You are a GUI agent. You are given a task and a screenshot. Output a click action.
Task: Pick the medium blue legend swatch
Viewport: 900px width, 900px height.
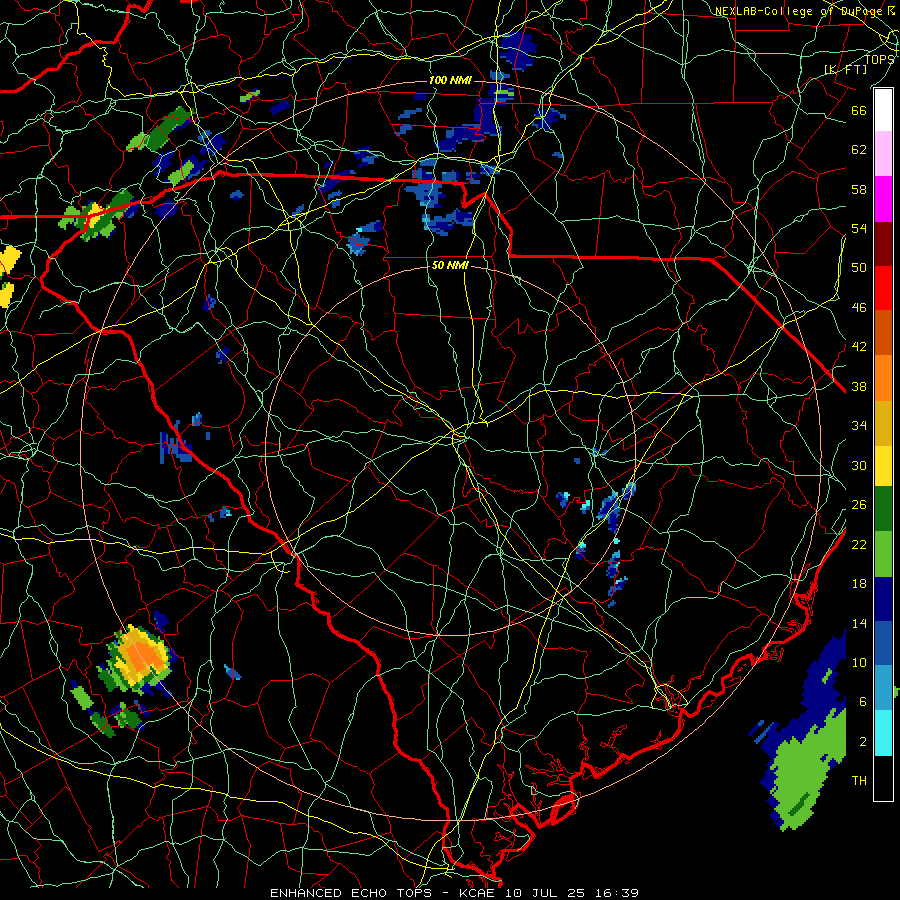click(883, 643)
